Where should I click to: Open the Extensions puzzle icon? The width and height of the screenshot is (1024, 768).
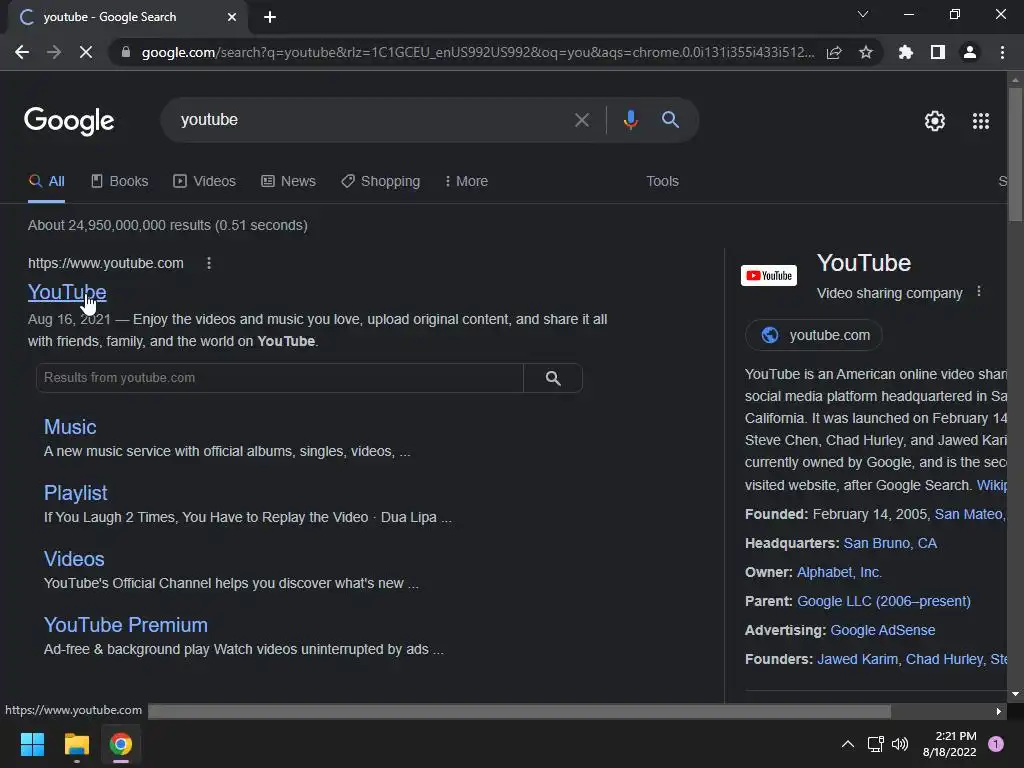coord(906,52)
